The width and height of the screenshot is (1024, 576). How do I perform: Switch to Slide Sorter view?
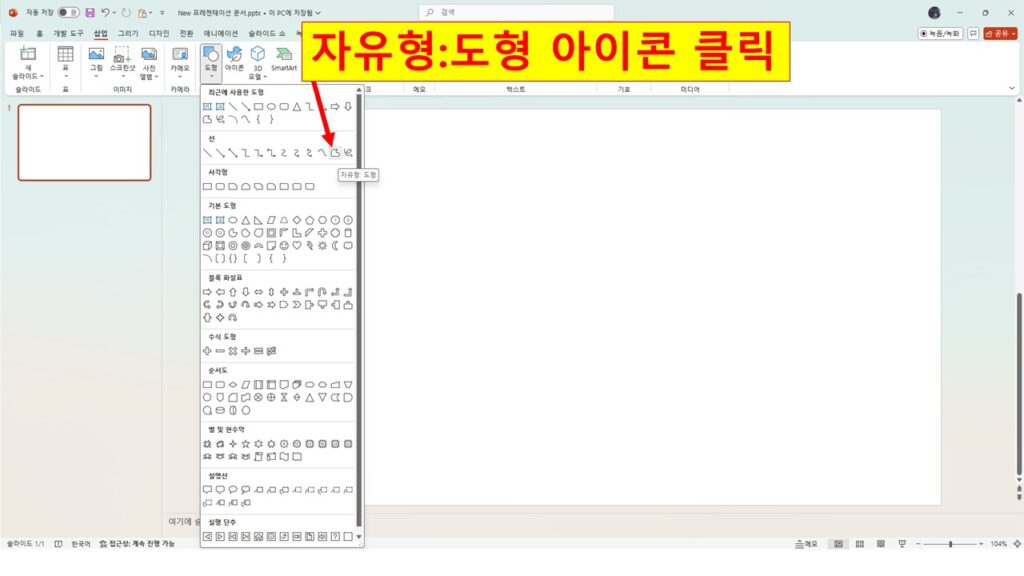click(859, 544)
